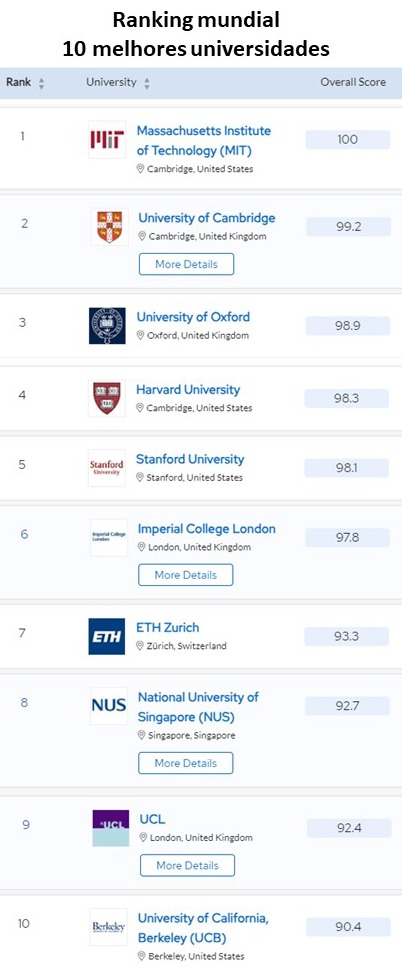Screen dimensions: 402x970
Task: Visit University of California, Berkeley link
Action: (x=203, y=927)
